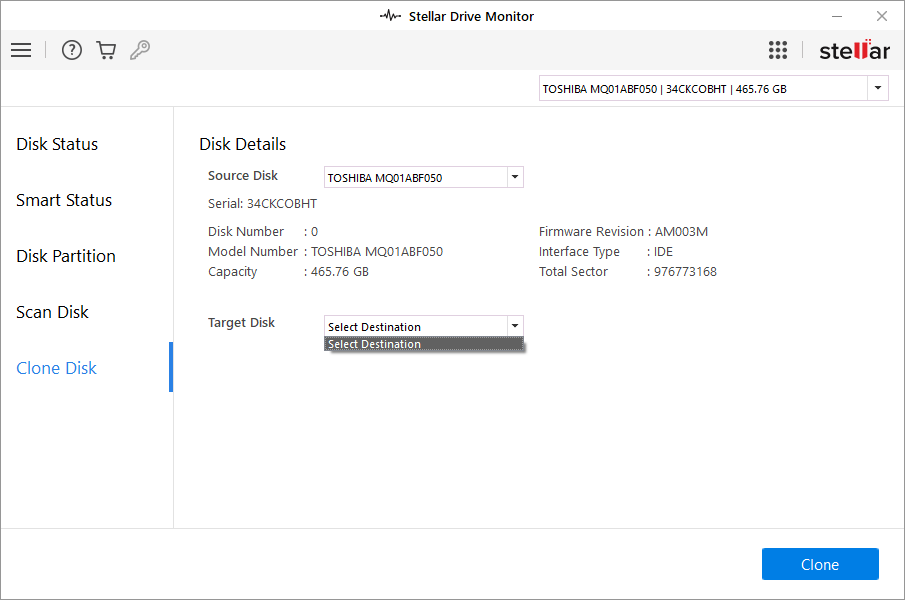Click the Firmware Revision value AM003M
Screen dimensions: 905x600
click(x=681, y=231)
